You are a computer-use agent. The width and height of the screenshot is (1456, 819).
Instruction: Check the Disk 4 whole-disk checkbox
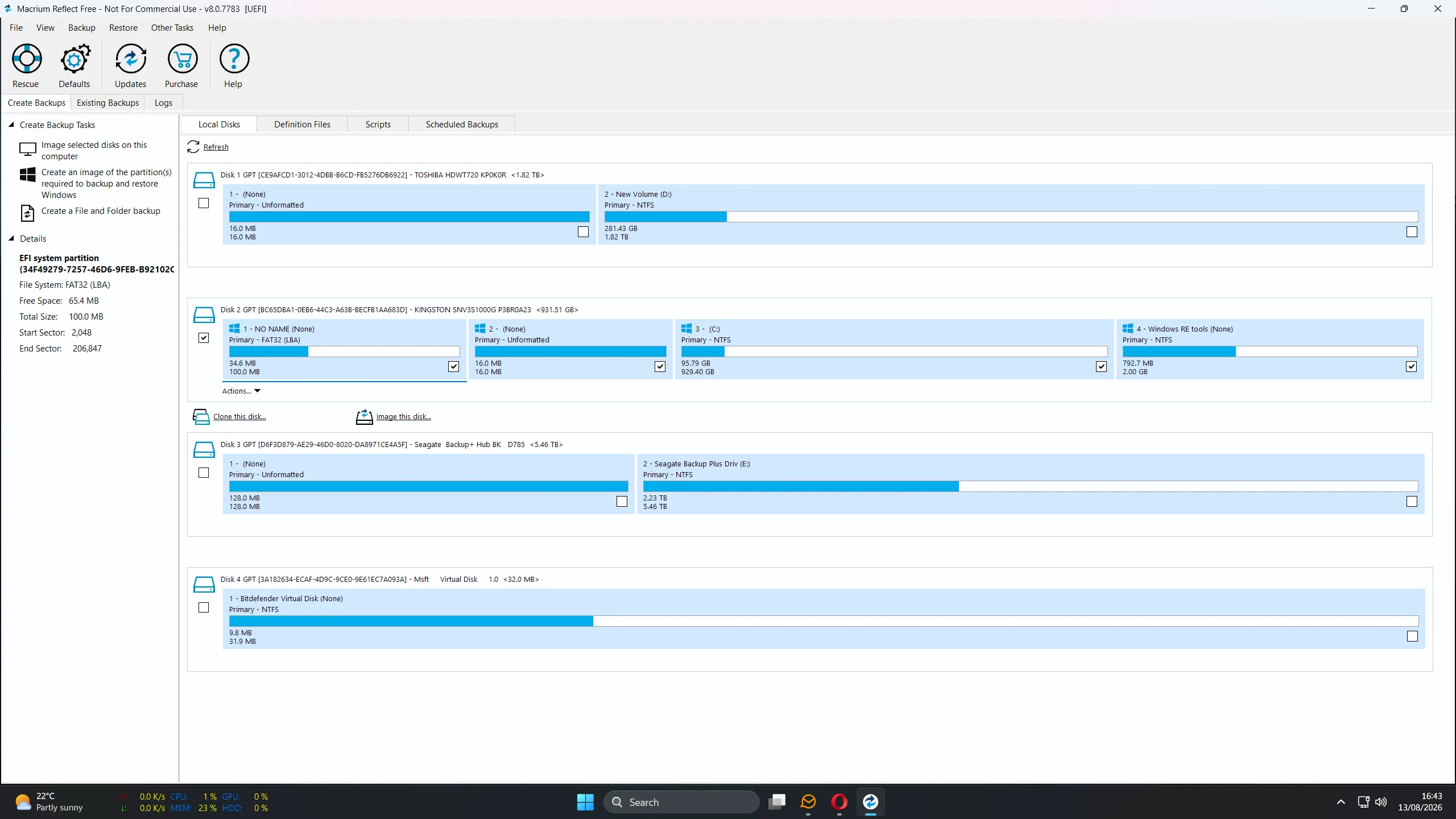pyautogui.click(x=204, y=607)
